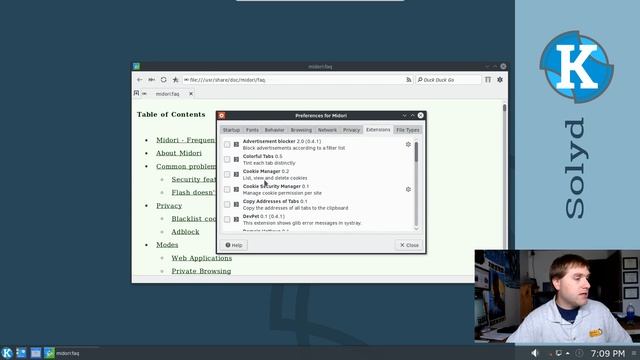Image resolution: width=640 pixels, height=360 pixels.
Task: Open the volume control in system tray
Action: [x=535, y=353]
